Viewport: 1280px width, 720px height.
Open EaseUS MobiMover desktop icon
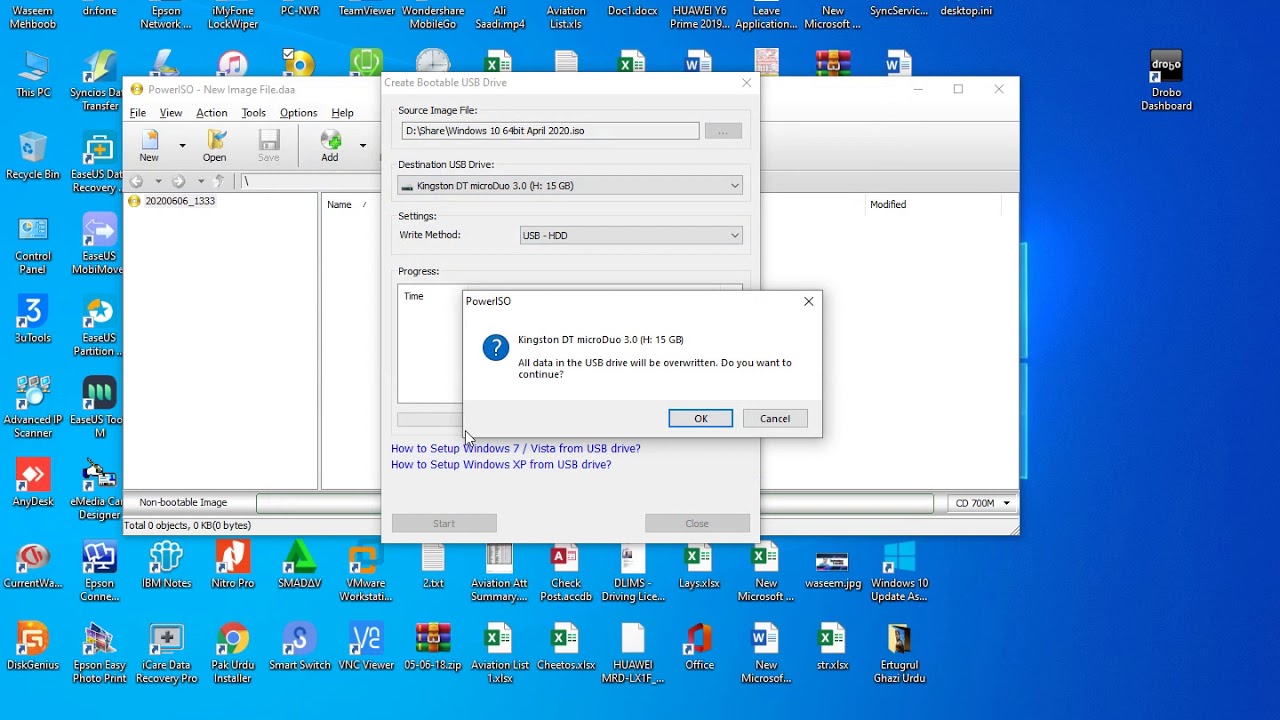99,245
